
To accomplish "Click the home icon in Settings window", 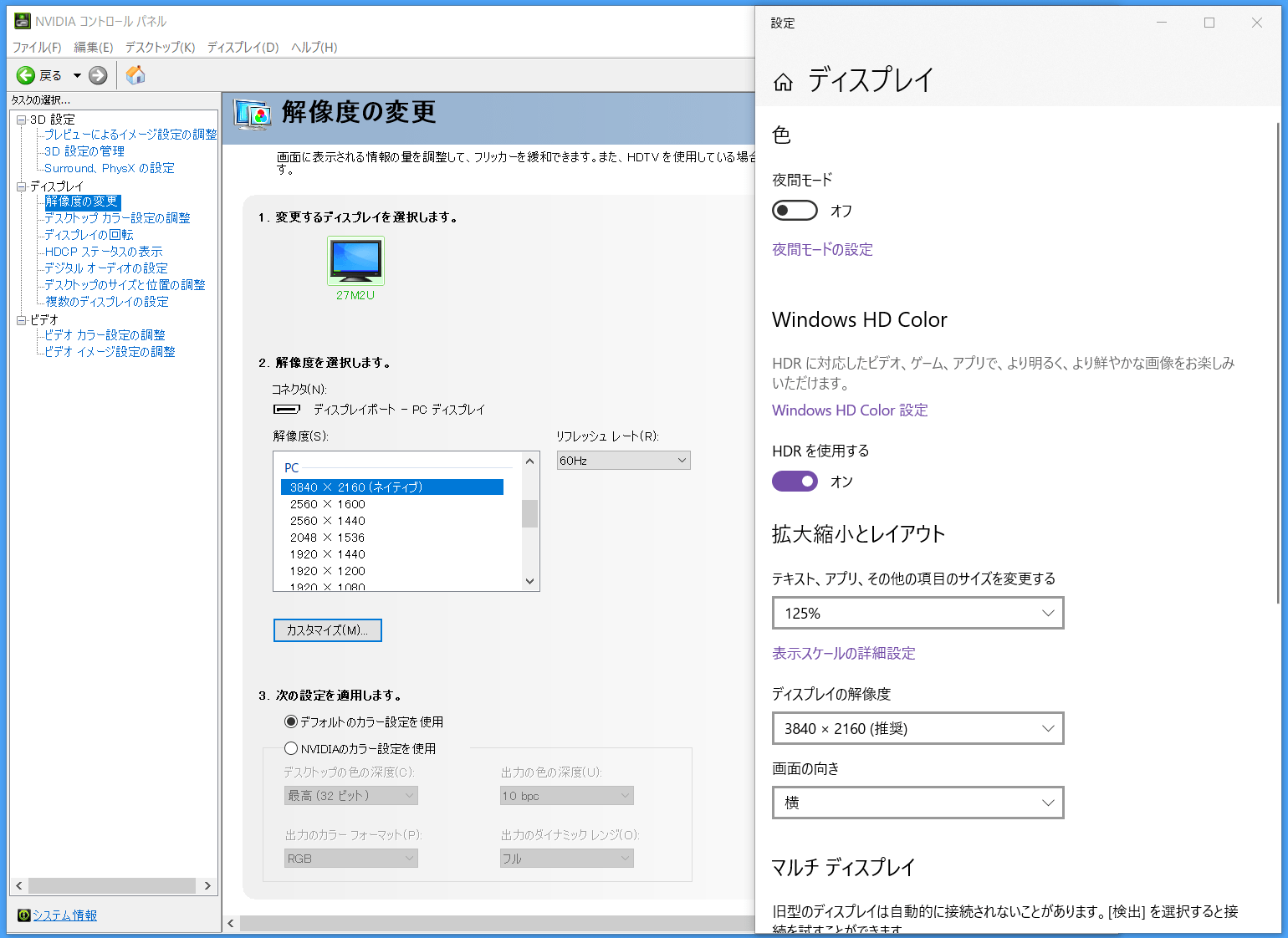I will (783, 82).
